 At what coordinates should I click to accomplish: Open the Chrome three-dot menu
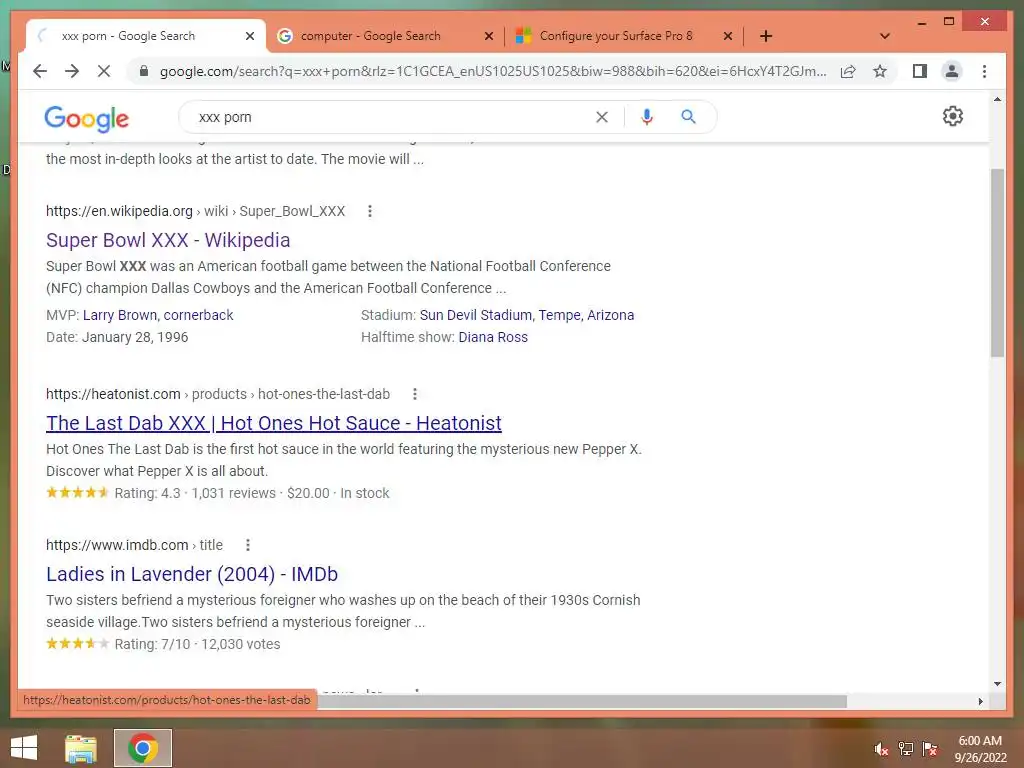click(x=984, y=71)
